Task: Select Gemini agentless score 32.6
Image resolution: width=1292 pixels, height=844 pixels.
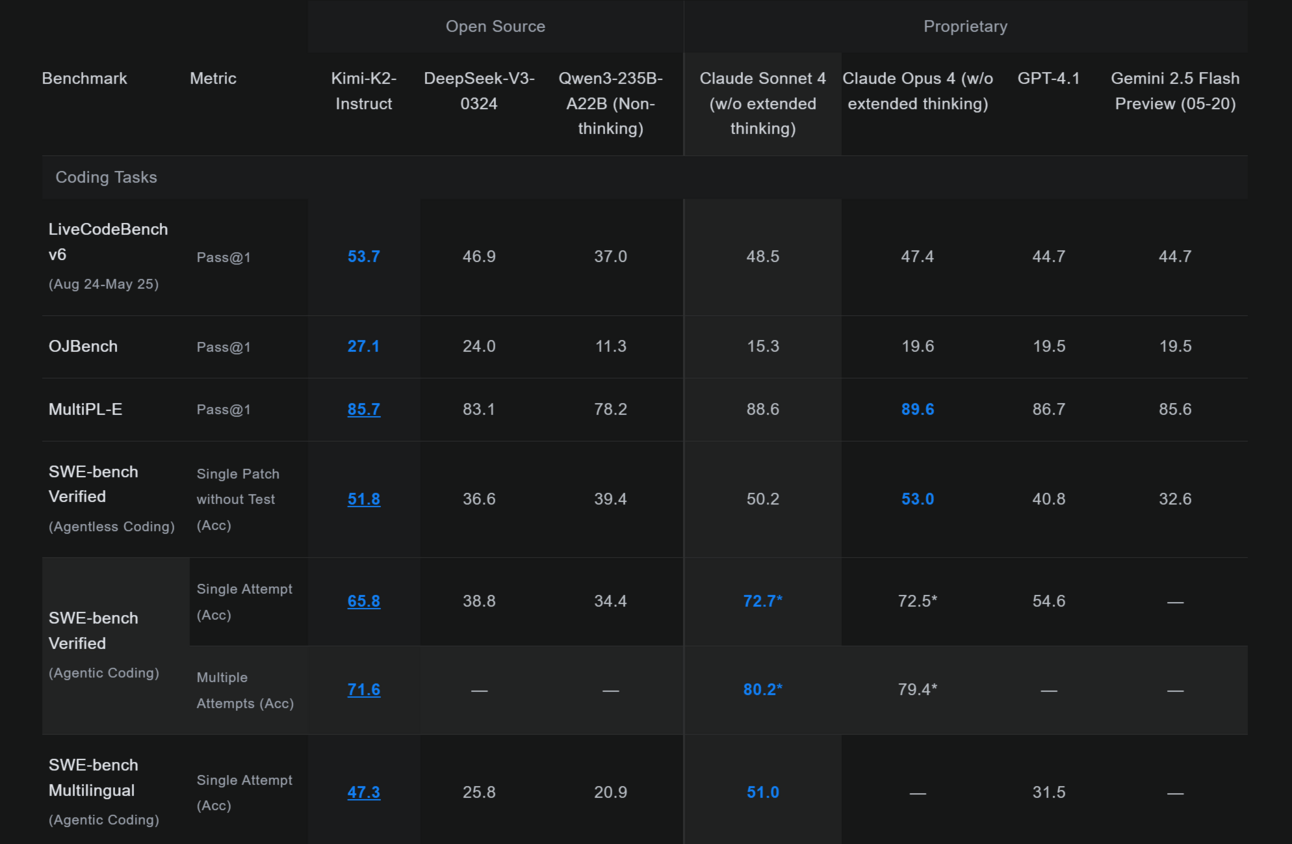Action: click(x=1175, y=499)
